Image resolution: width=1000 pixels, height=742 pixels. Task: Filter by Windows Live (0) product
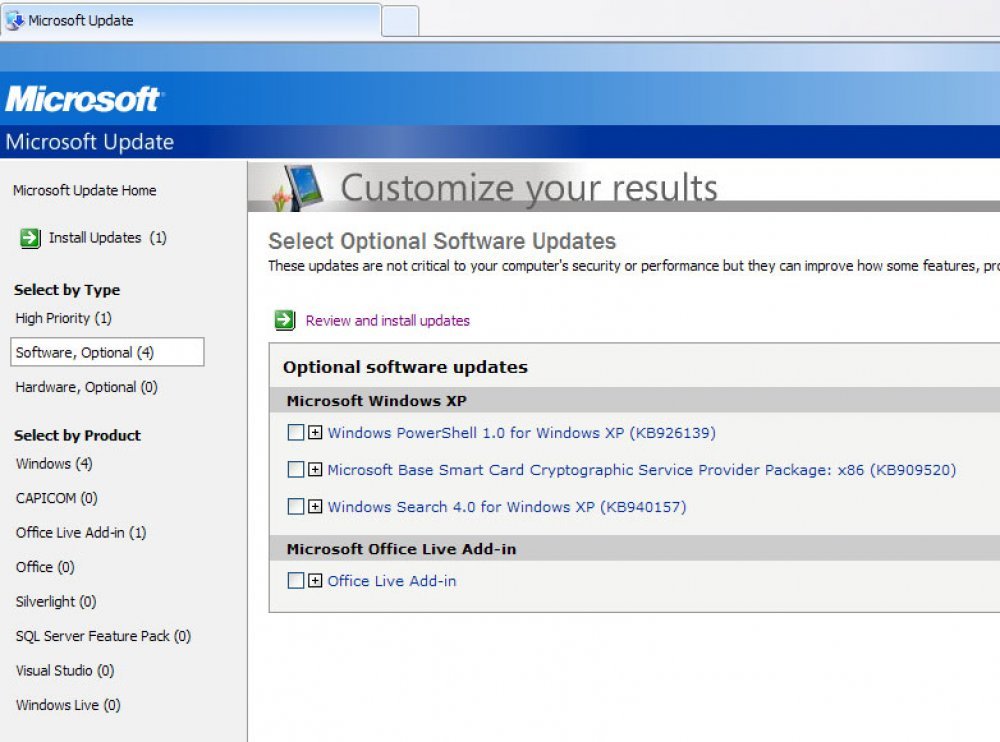tap(68, 705)
